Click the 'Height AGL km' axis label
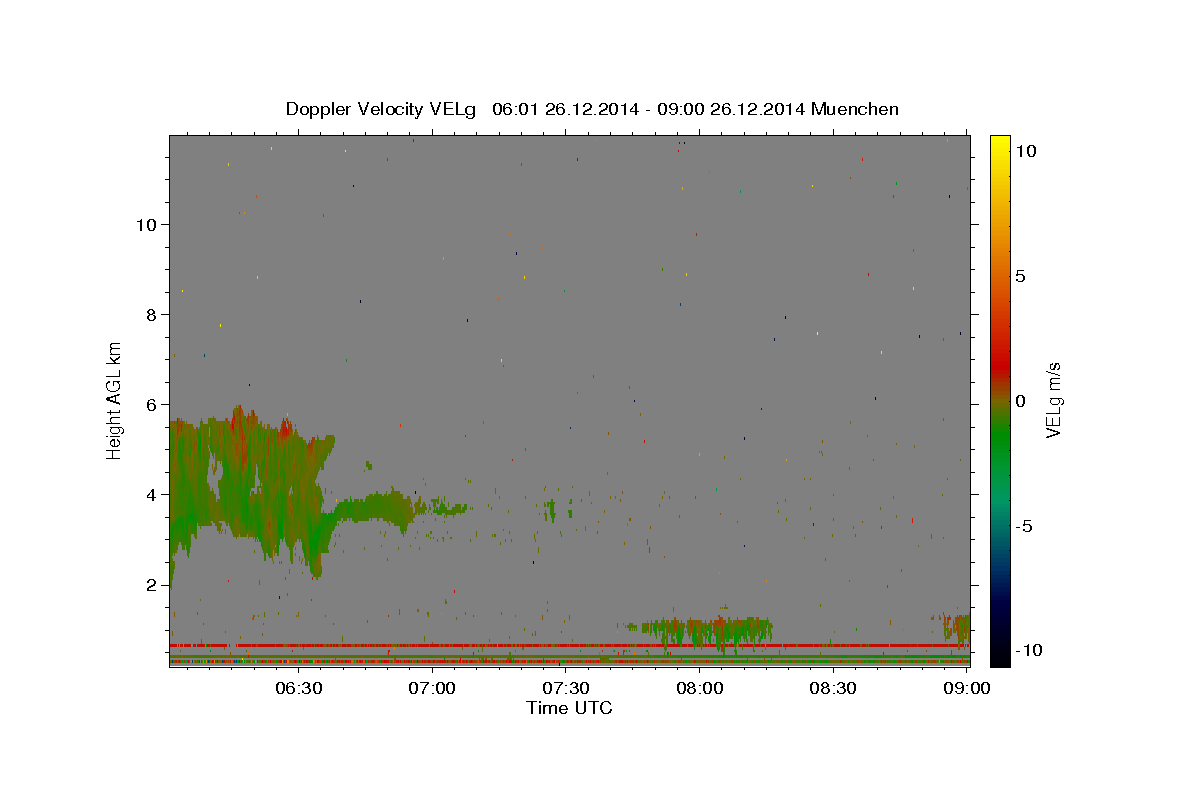Image resolution: width=1200 pixels, height=800 pixels. click(x=114, y=400)
